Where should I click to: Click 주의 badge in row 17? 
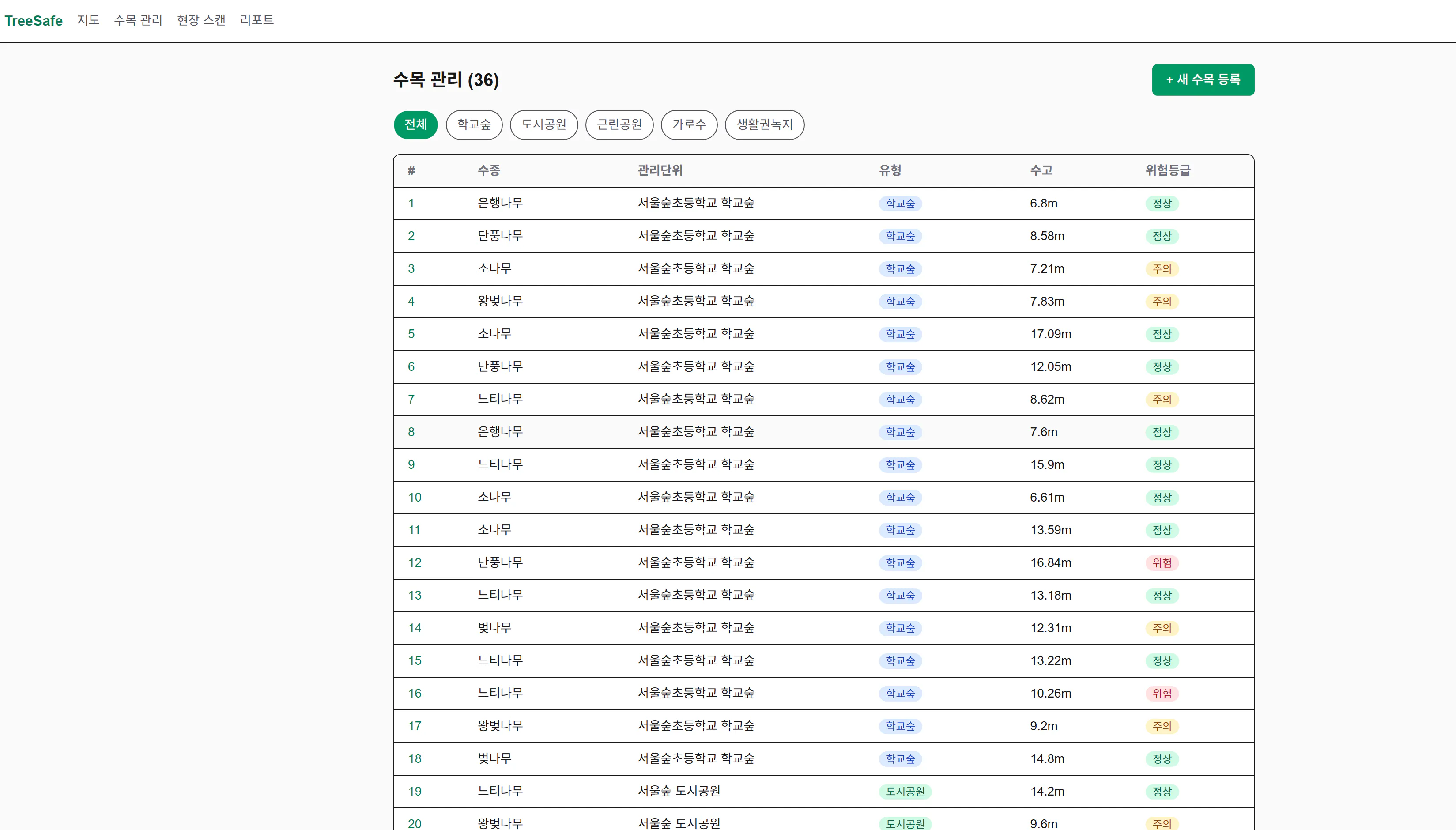[x=1162, y=726]
